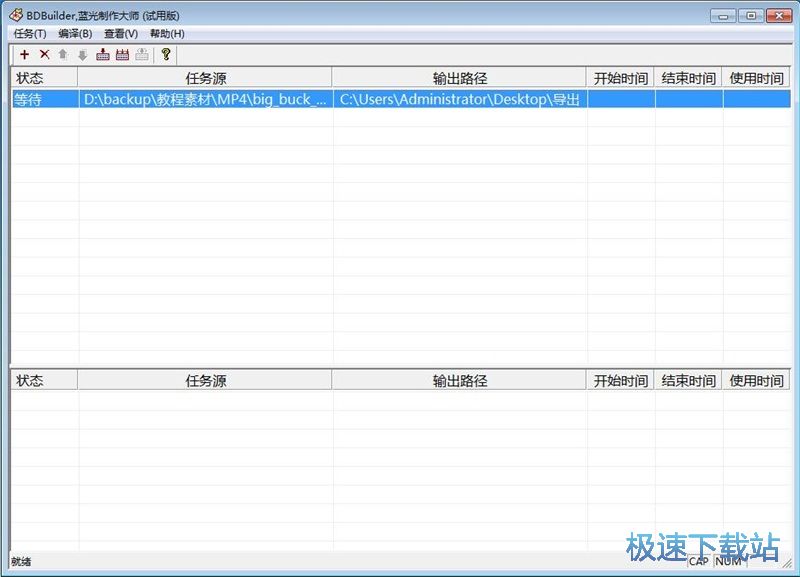Click the gray move up arrow icon
This screenshot has width=800, height=577.
point(63,55)
